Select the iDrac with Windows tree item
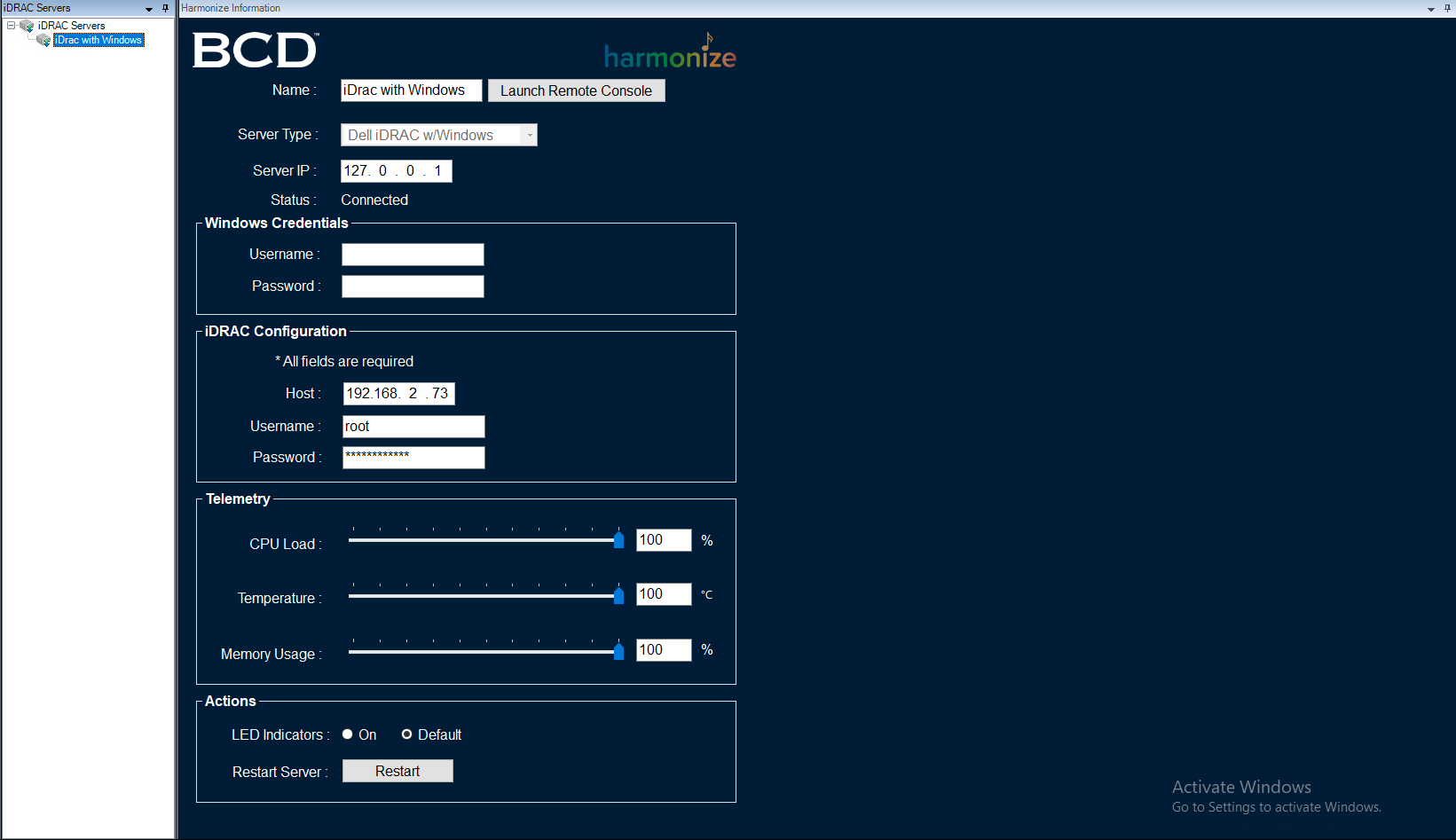1456x840 pixels. click(x=98, y=40)
